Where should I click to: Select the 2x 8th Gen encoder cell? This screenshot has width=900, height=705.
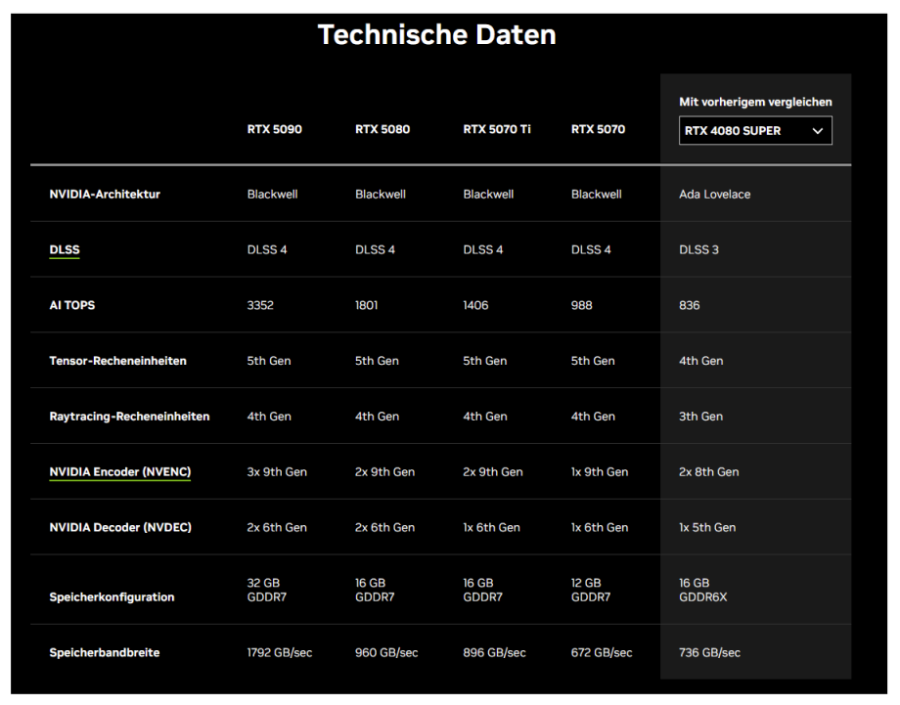point(709,472)
